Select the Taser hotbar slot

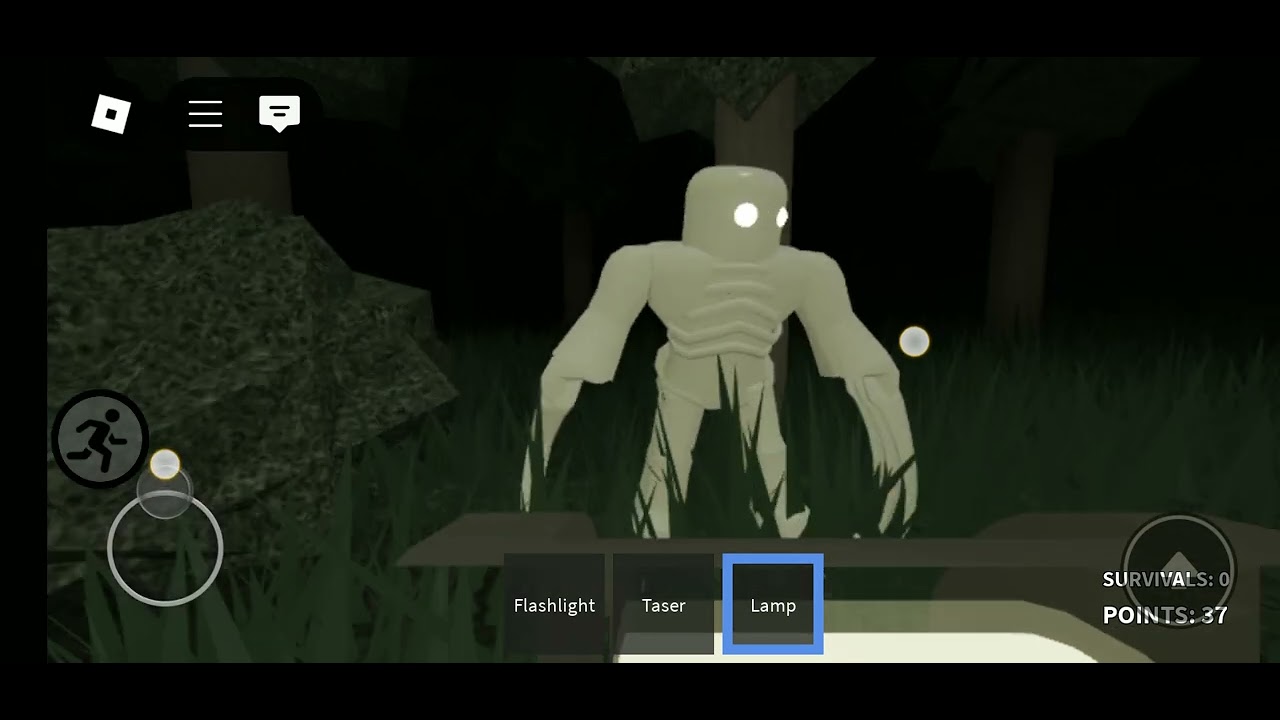click(664, 604)
